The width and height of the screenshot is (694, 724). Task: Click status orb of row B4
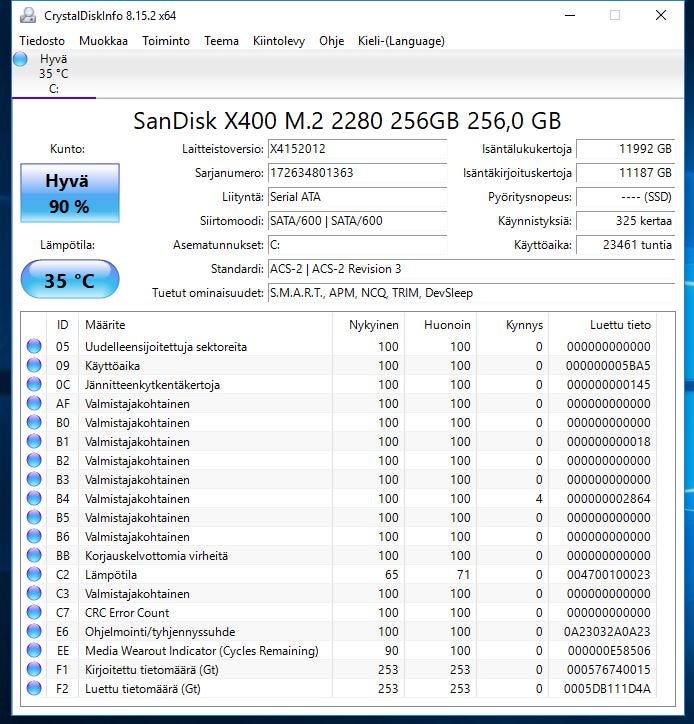tap(34, 498)
